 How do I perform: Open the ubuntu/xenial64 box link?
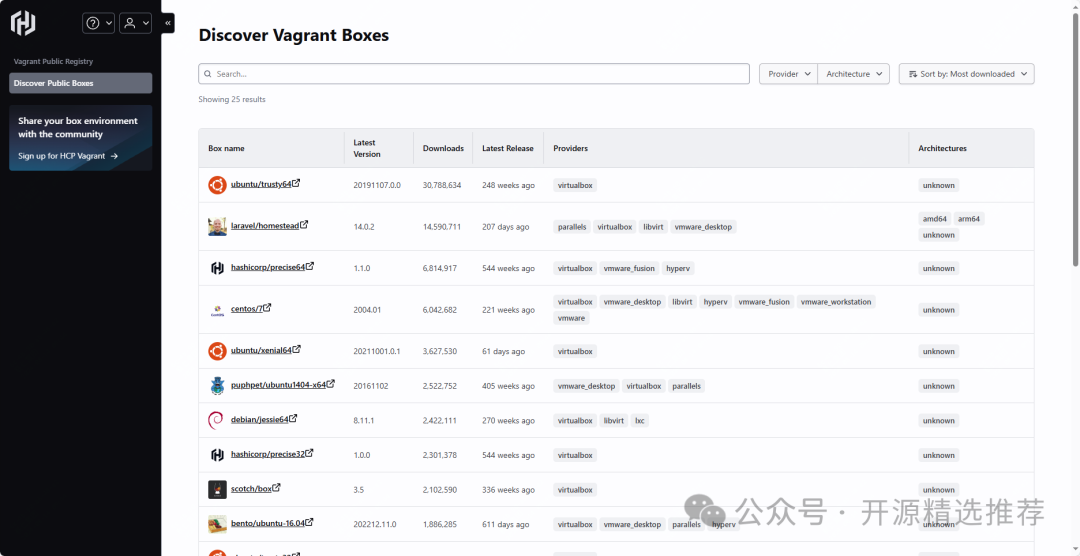tap(262, 351)
